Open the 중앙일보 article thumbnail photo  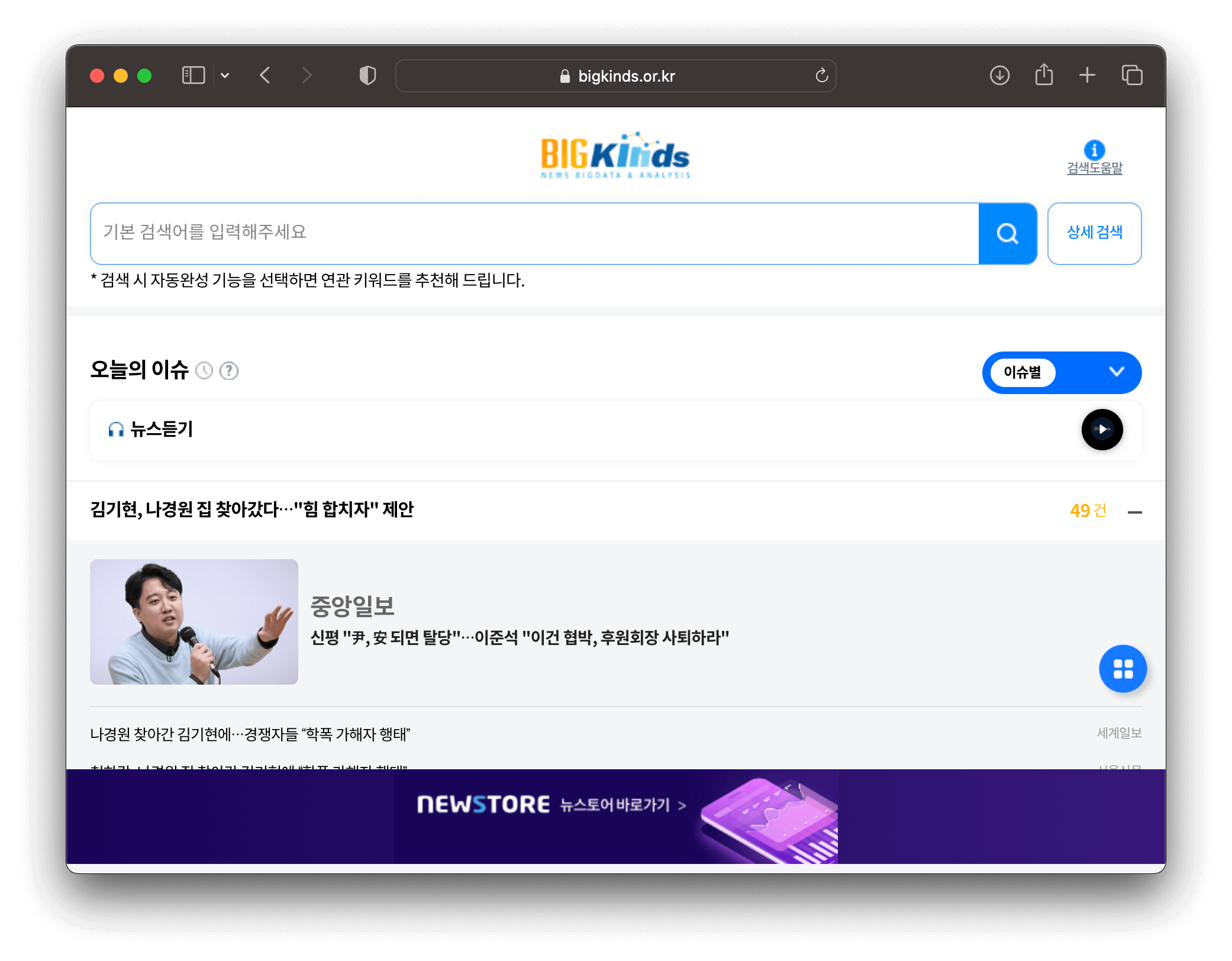(x=194, y=622)
